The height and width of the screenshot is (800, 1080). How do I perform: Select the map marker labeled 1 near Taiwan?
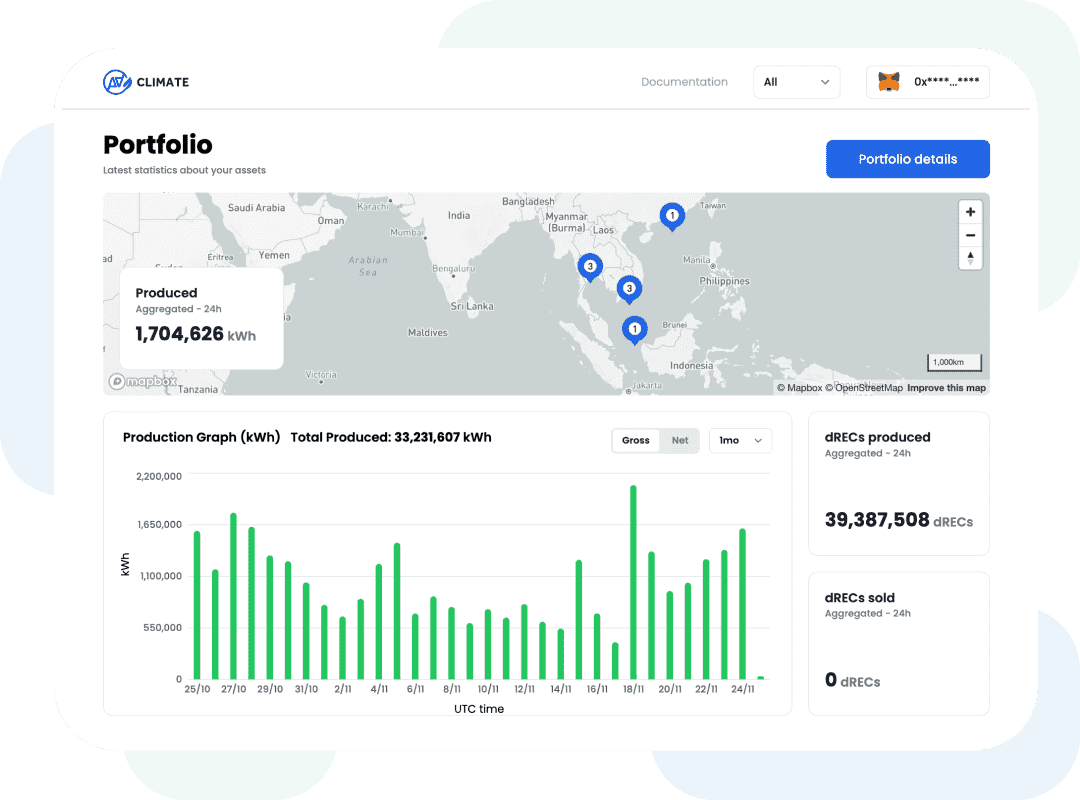point(672,215)
